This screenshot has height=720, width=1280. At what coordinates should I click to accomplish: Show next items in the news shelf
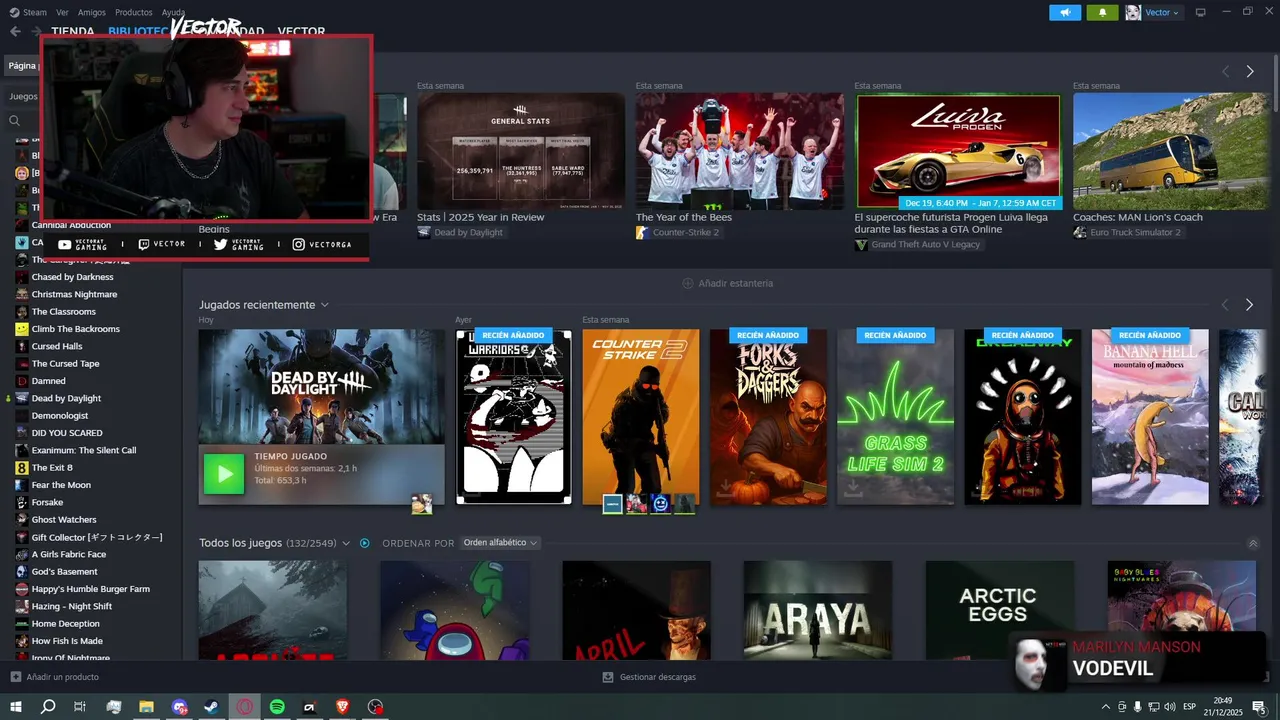click(x=1249, y=71)
